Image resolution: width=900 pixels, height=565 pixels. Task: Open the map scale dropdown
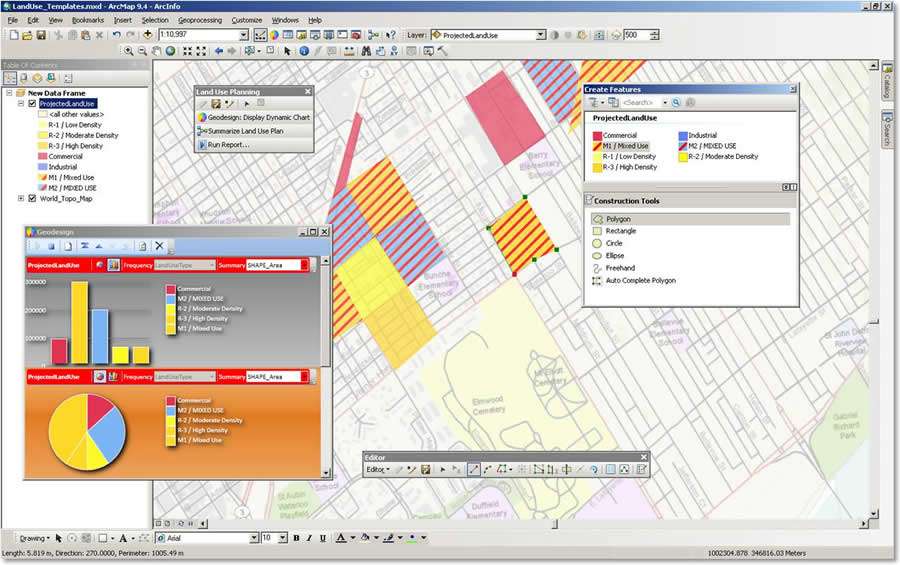(244, 35)
